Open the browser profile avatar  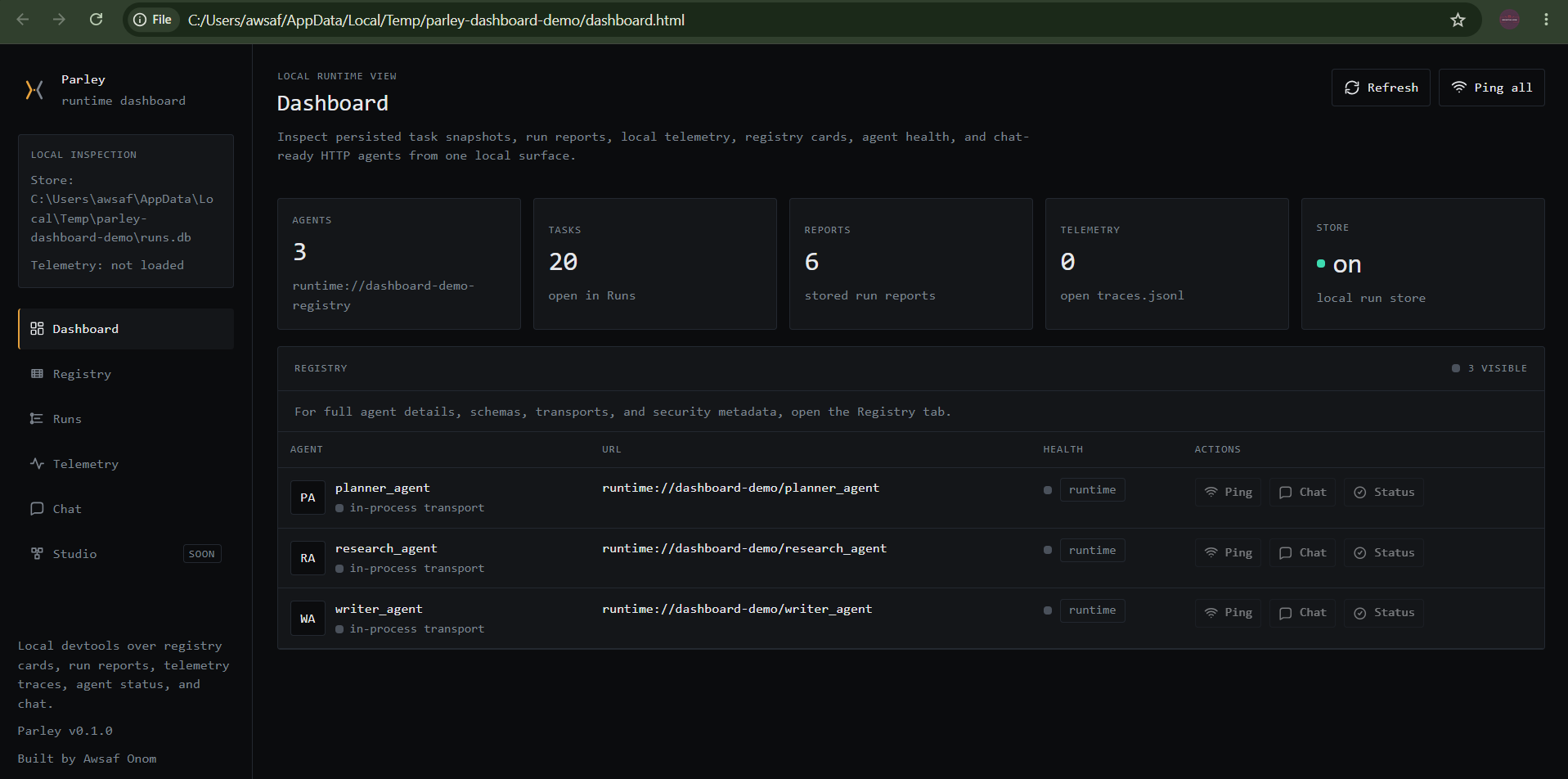pos(1510,20)
